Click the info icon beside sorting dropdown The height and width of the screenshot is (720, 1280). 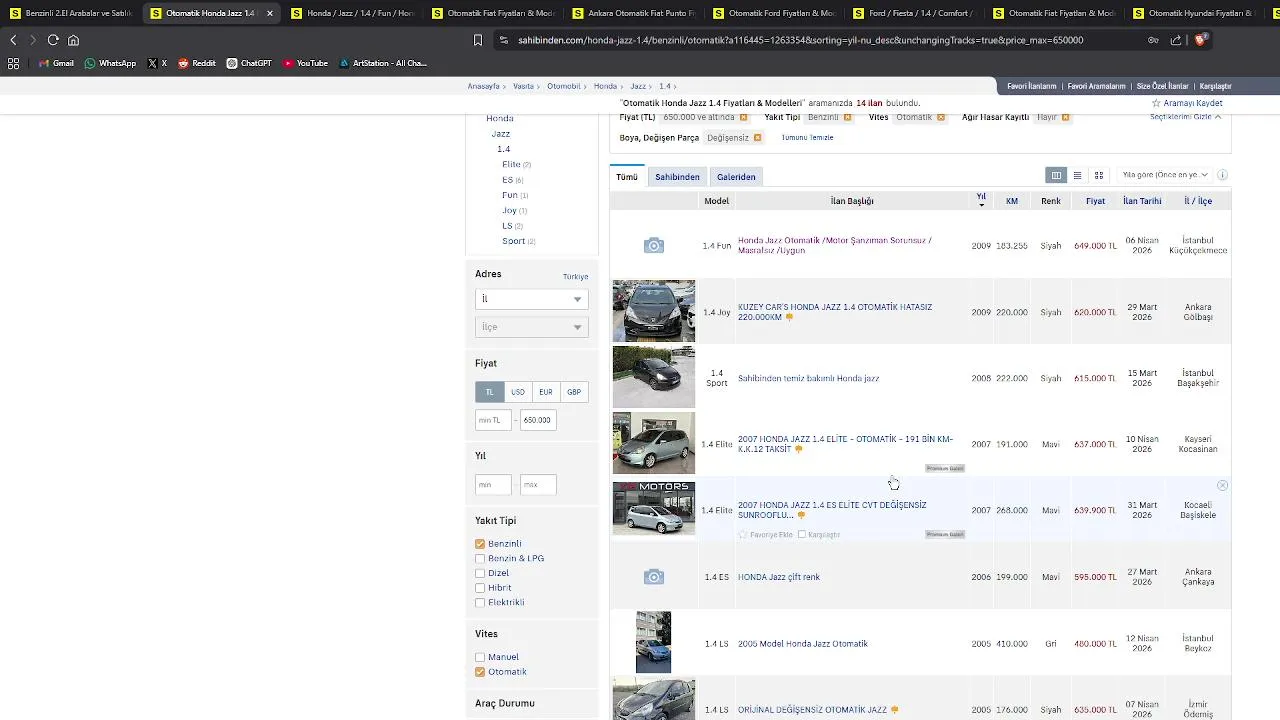pos(1222,175)
